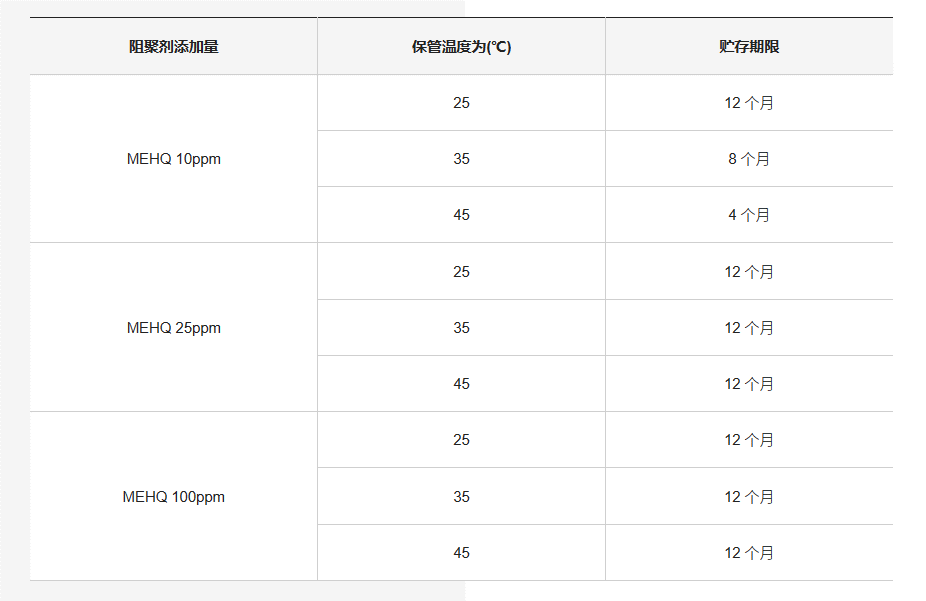Click the 8 个月 storage period cell
This screenshot has width=926, height=601.
(x=749, y=159)
